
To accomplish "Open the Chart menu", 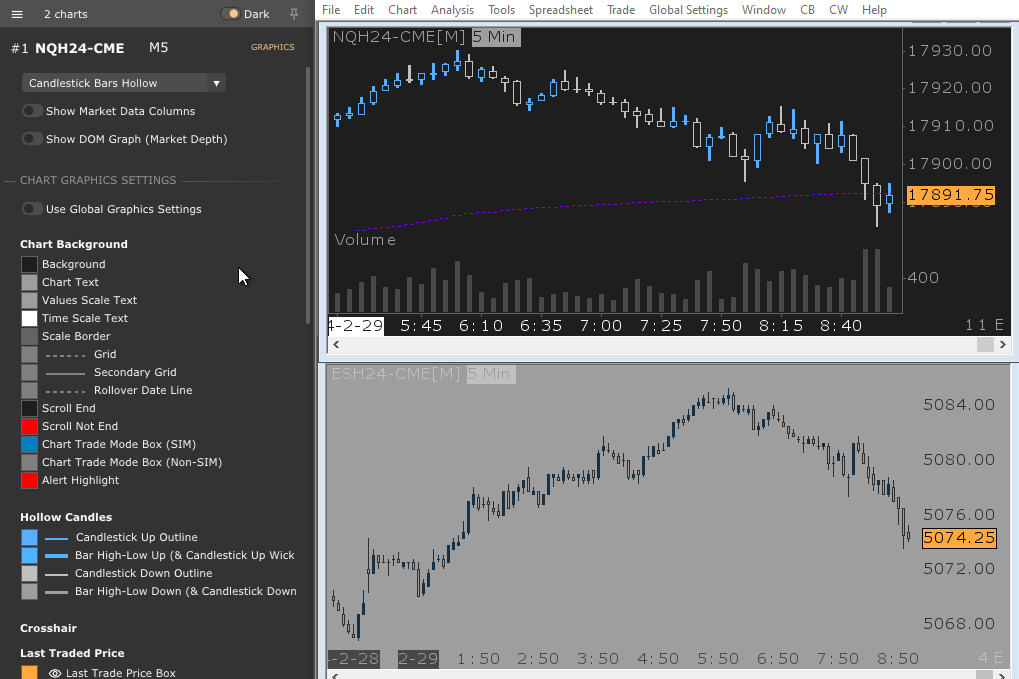I will pos(402,10).
